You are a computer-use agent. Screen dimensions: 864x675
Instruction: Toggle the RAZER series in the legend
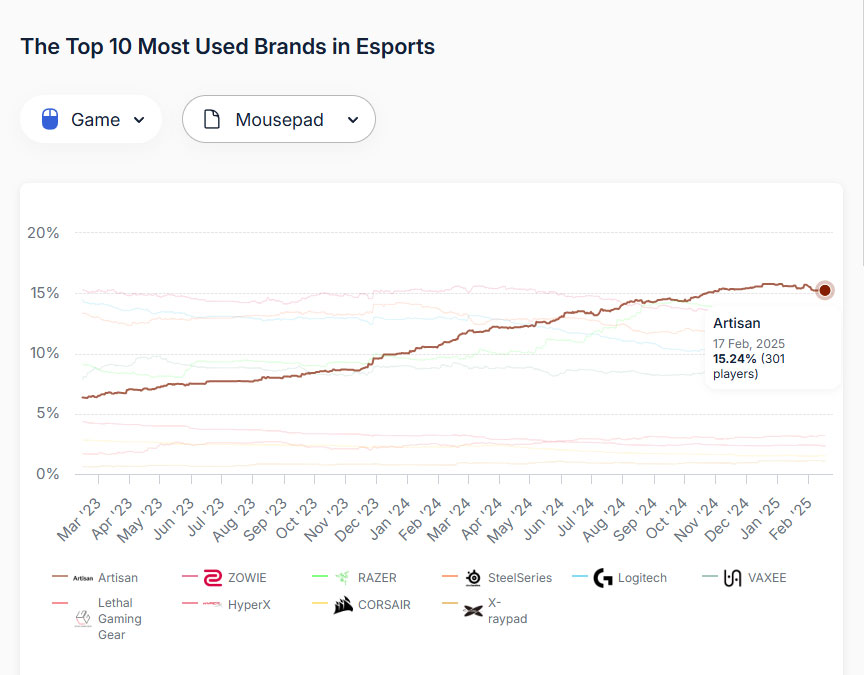coord(354,577)
